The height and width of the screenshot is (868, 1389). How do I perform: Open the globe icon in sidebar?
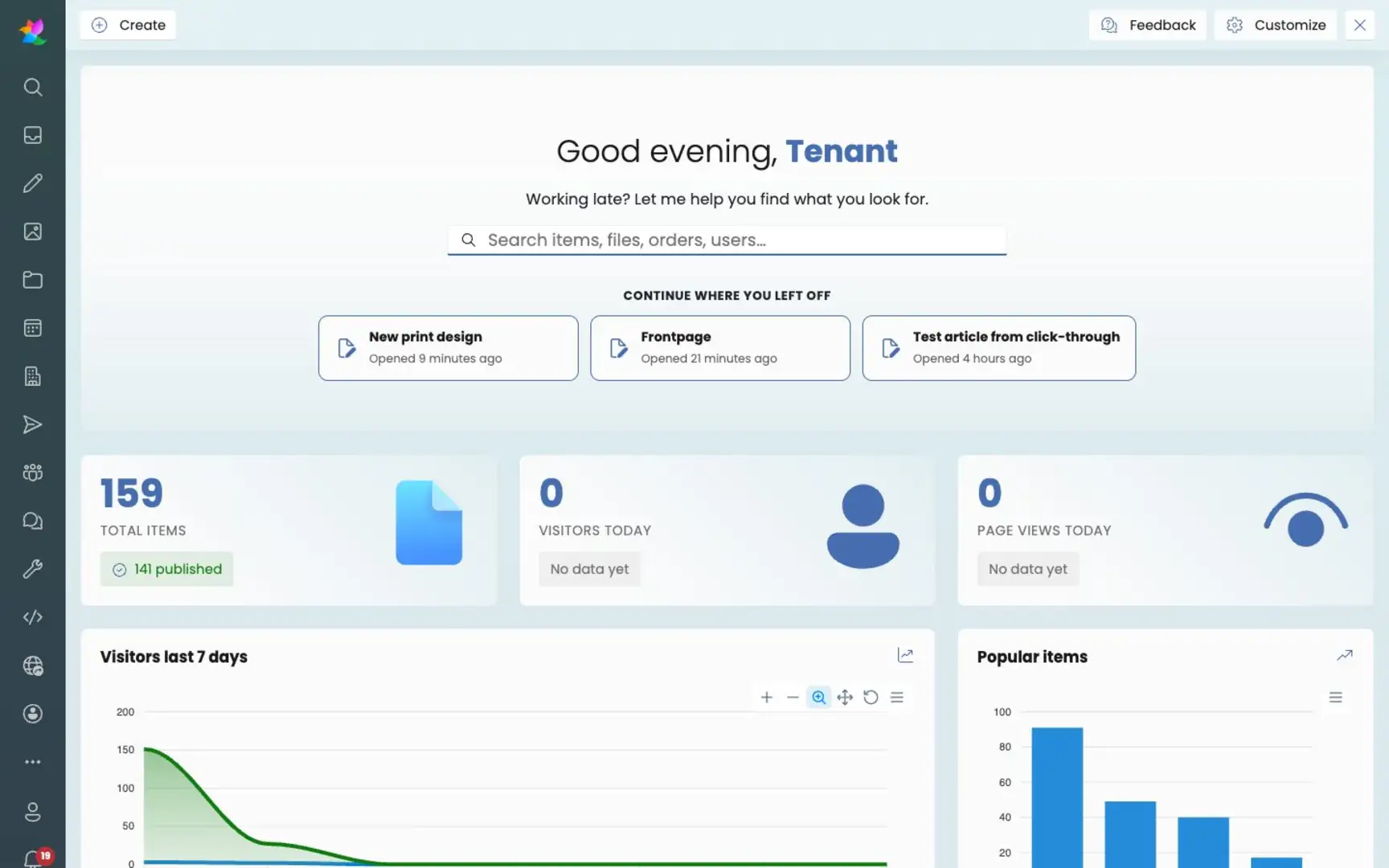32,665
